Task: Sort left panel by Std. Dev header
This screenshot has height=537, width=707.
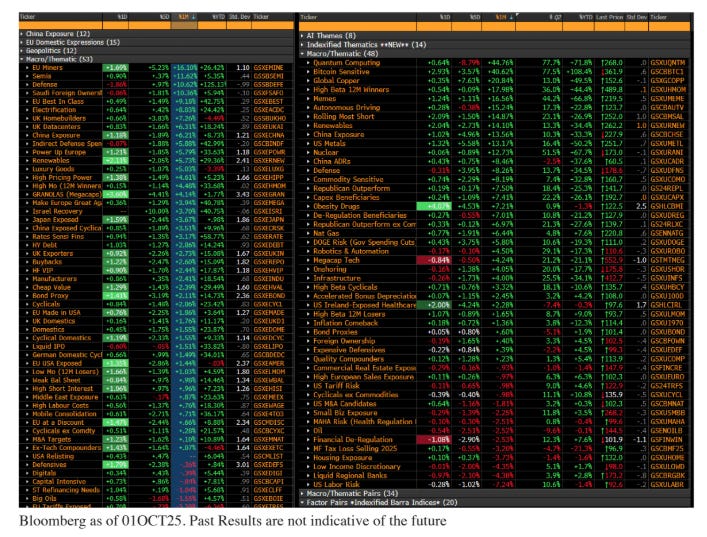Action: pyautogui.click(x=239, y=17)
